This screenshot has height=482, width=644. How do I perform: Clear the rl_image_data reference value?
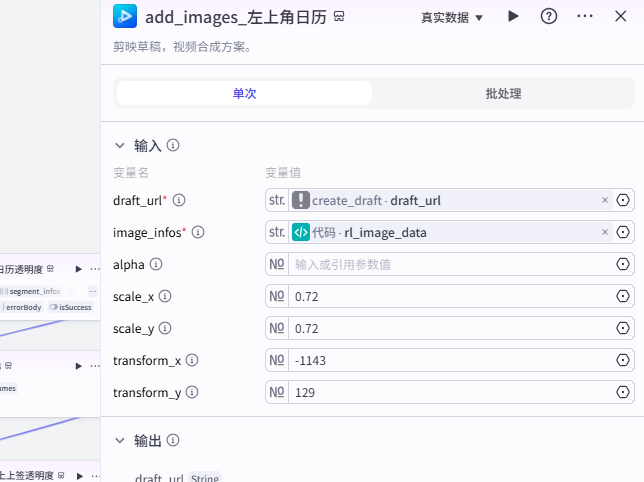pos(604,232)
